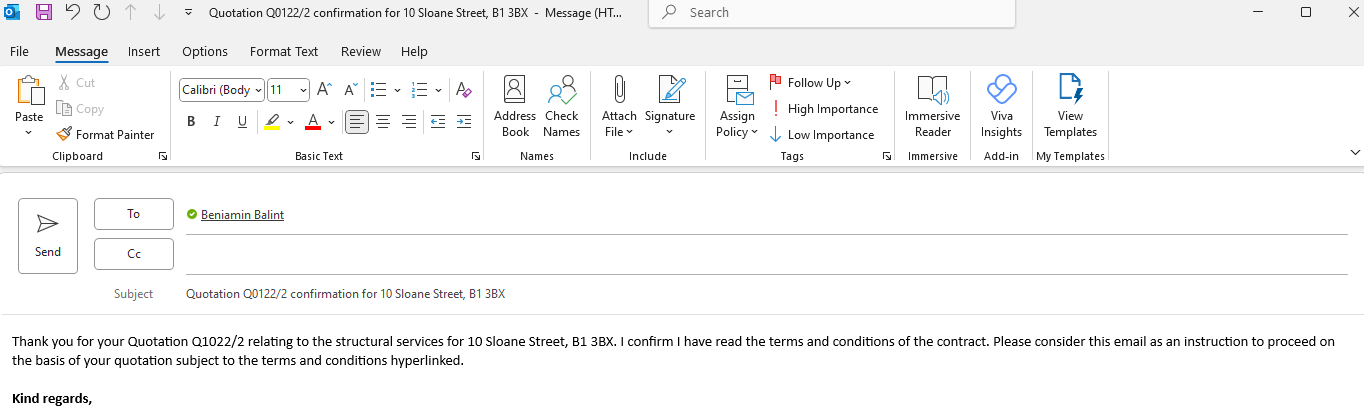Image resolution: width=1364 pixels, height=416 pixels.
Task: Click the Subject field text
Action: pyautogui.click(x=345, y=294)
